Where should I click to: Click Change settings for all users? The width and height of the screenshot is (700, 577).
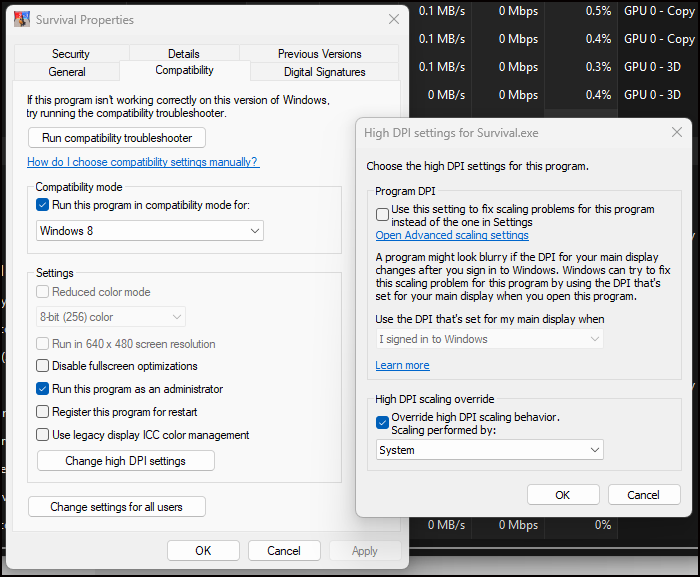pyautogui.click(x=117, y=507)
